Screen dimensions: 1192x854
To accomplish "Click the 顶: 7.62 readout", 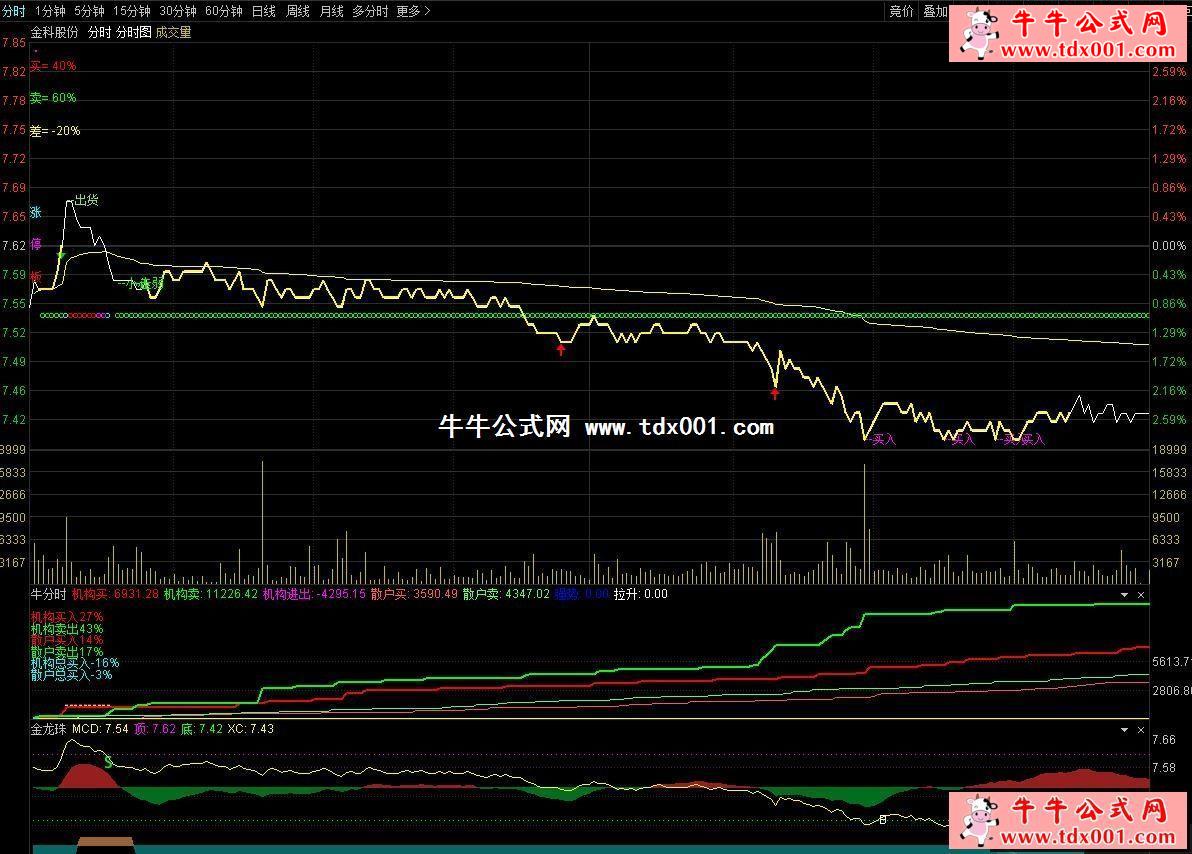I will (155, 729).
